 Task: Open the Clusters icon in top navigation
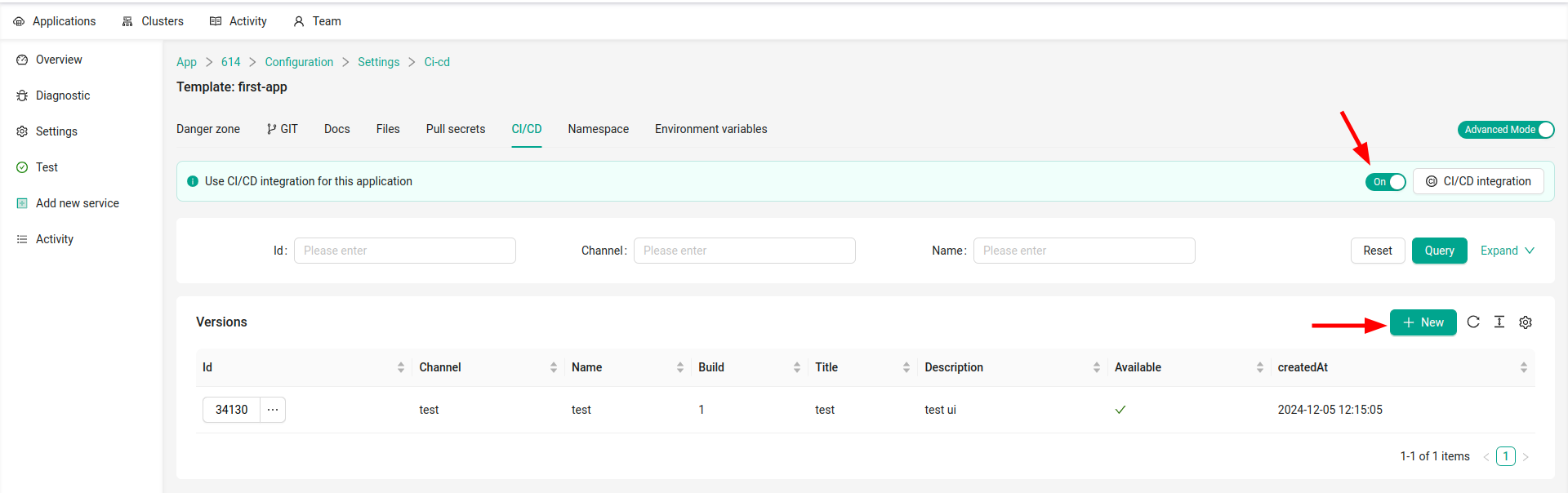click(127, 21)
